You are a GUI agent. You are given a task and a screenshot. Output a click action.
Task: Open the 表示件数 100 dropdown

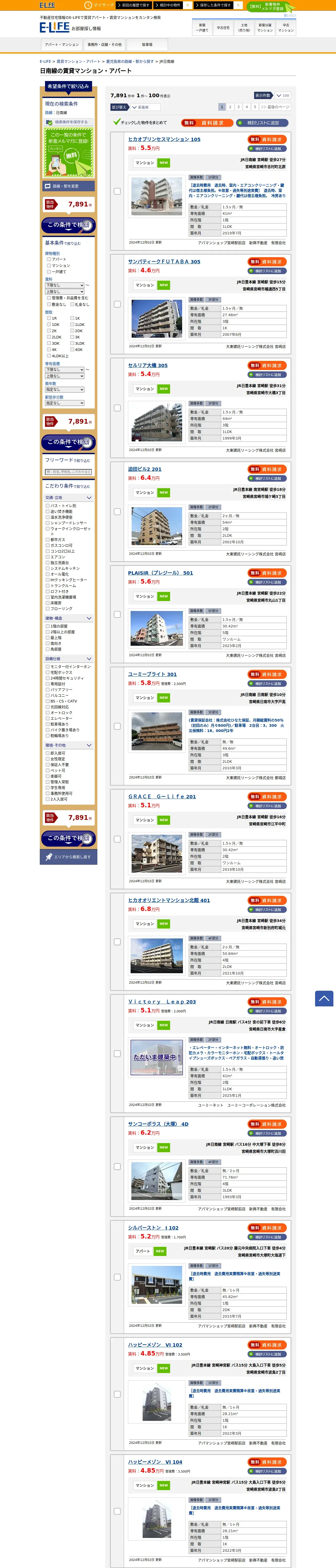pos(282,96)
